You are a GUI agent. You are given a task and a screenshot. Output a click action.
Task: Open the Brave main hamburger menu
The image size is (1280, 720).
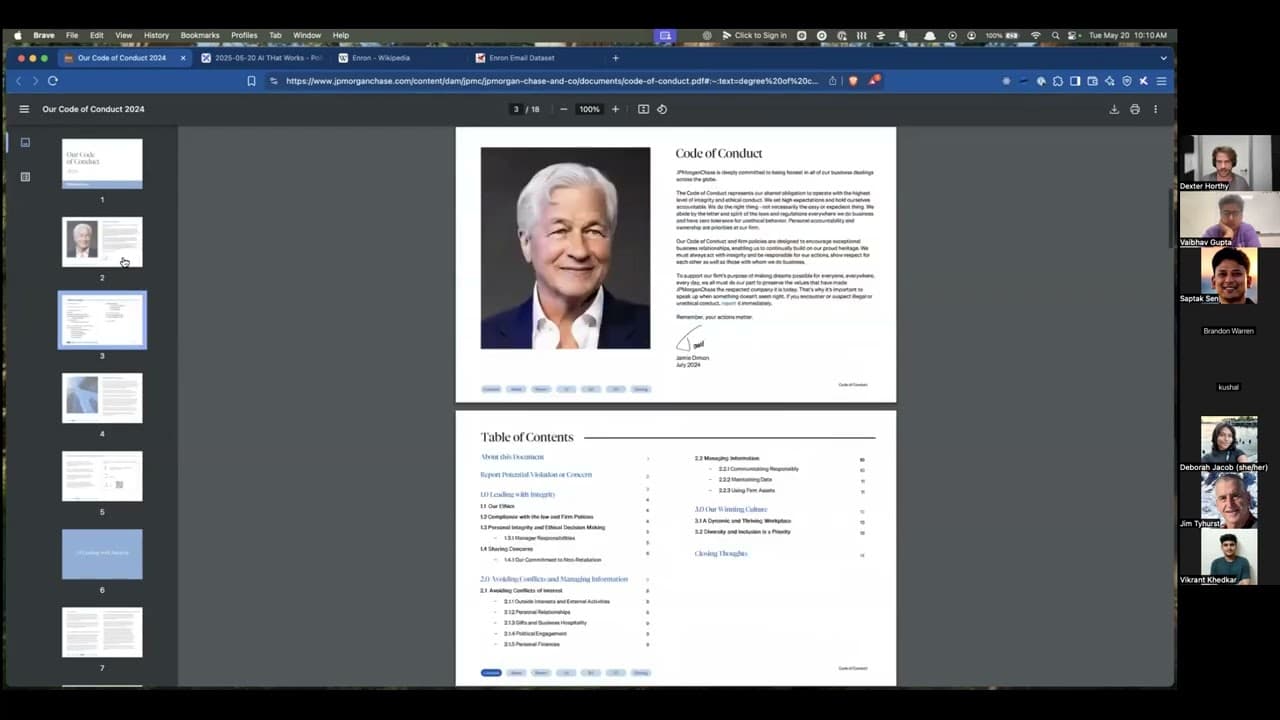tap(1161, 81)
